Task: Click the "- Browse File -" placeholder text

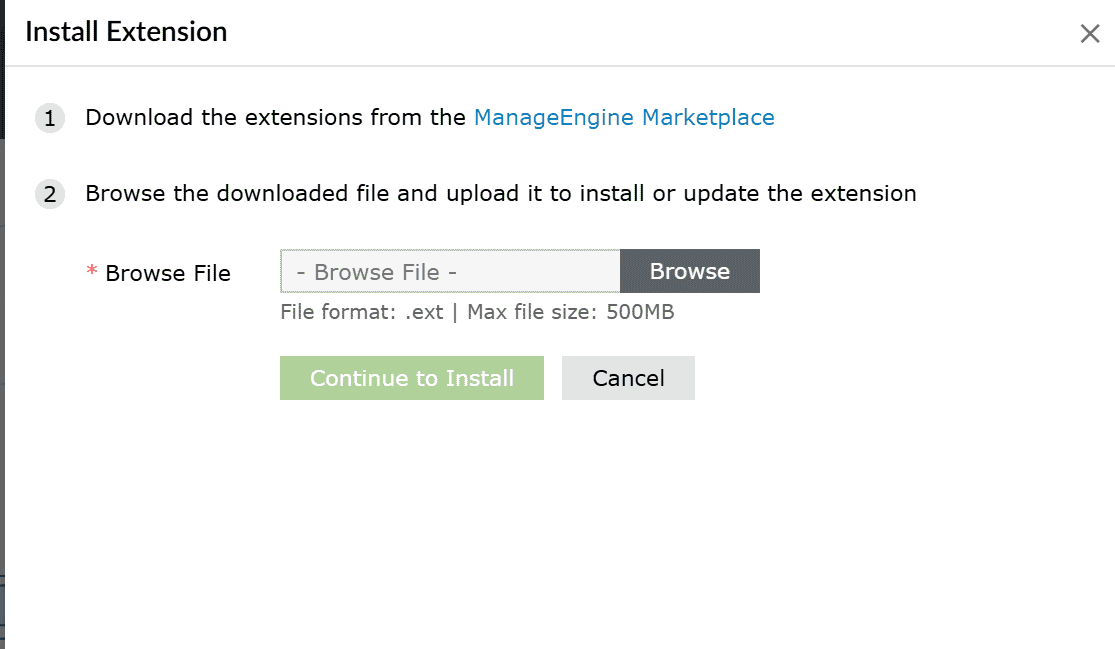Action: [377, 272]
